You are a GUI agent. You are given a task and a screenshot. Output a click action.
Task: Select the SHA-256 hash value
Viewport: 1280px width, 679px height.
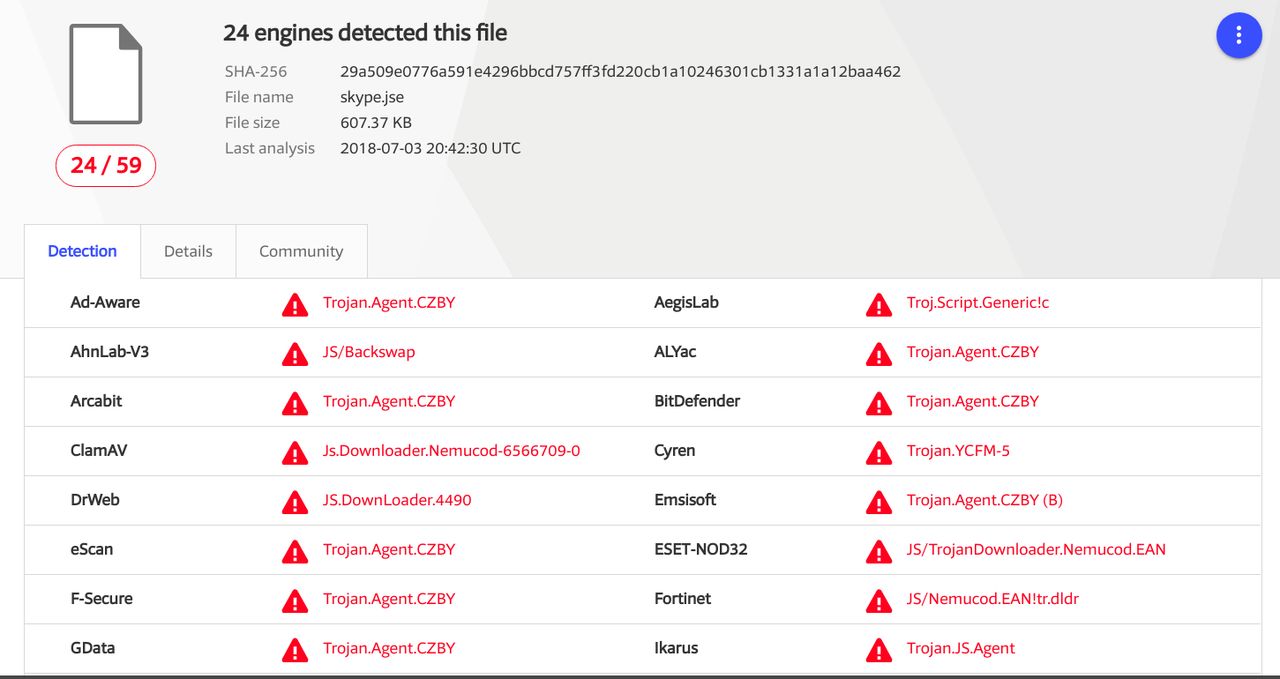620,71
